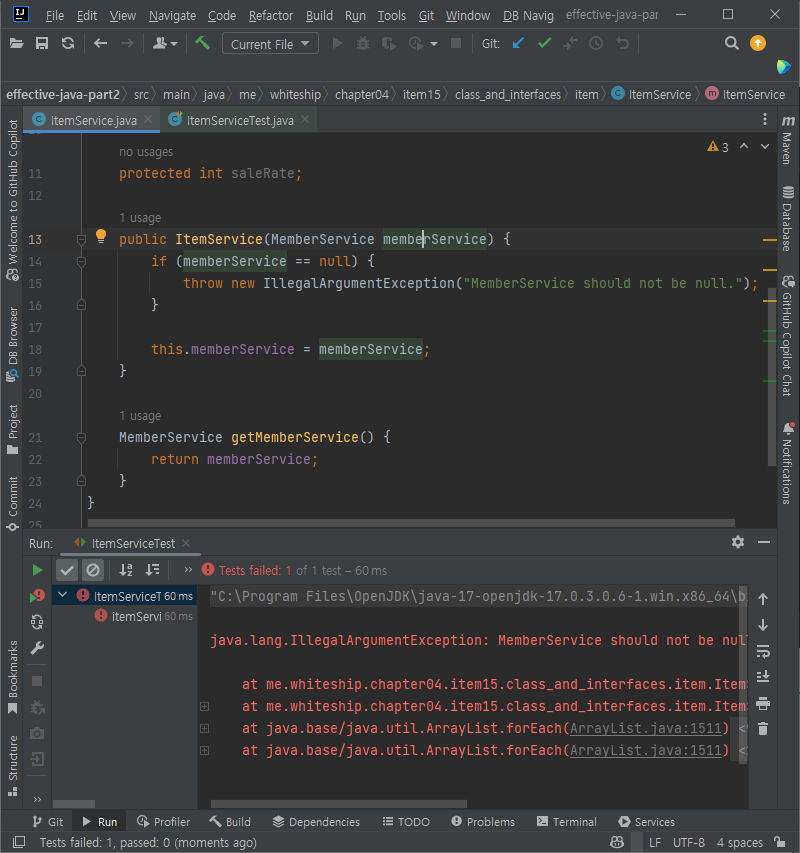Viewport: 800px width, 853px height.
Task: Click the Rerun Failed Tests icon
Action: (36, 596)
